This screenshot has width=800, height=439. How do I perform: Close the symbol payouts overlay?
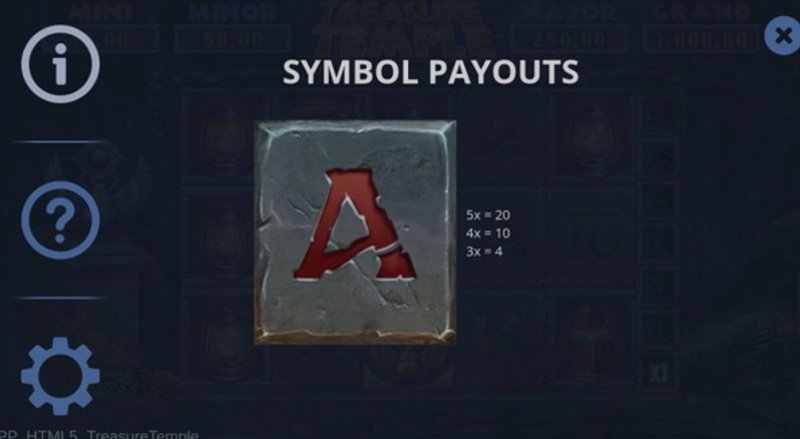pyautogui.click(x=783, y=35)
